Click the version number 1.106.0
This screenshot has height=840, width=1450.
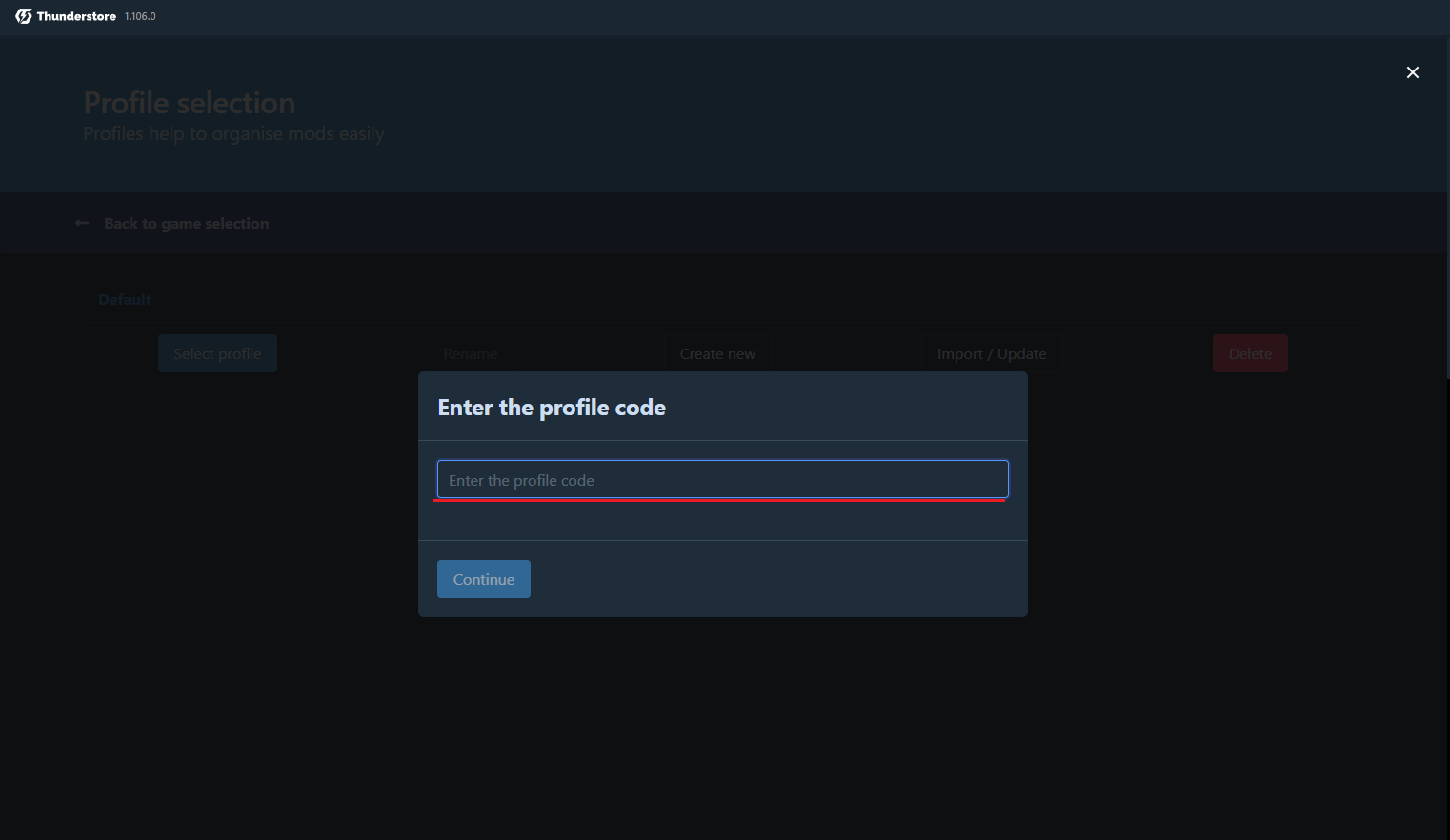(x=140, y=16)
